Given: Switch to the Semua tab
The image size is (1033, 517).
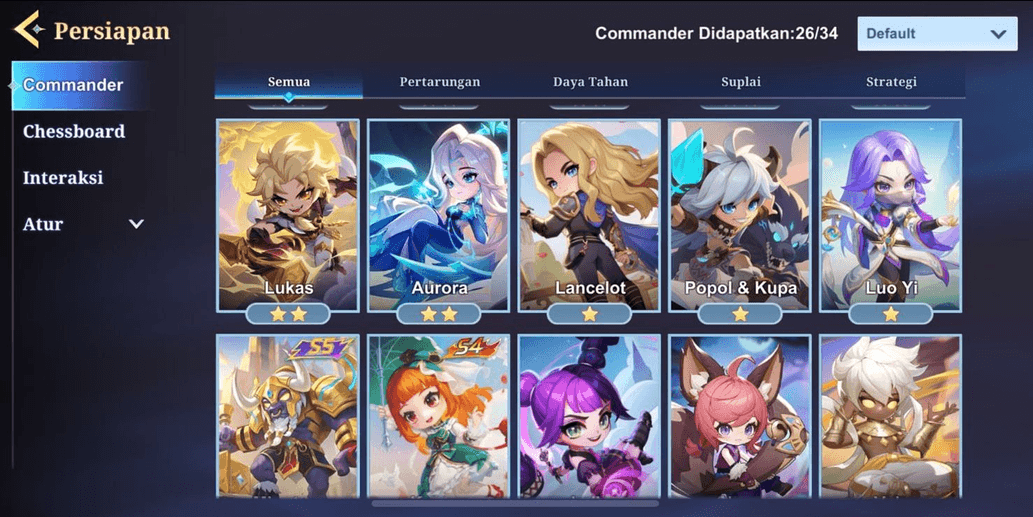Looking at the screenshot, I should [289, 82].
